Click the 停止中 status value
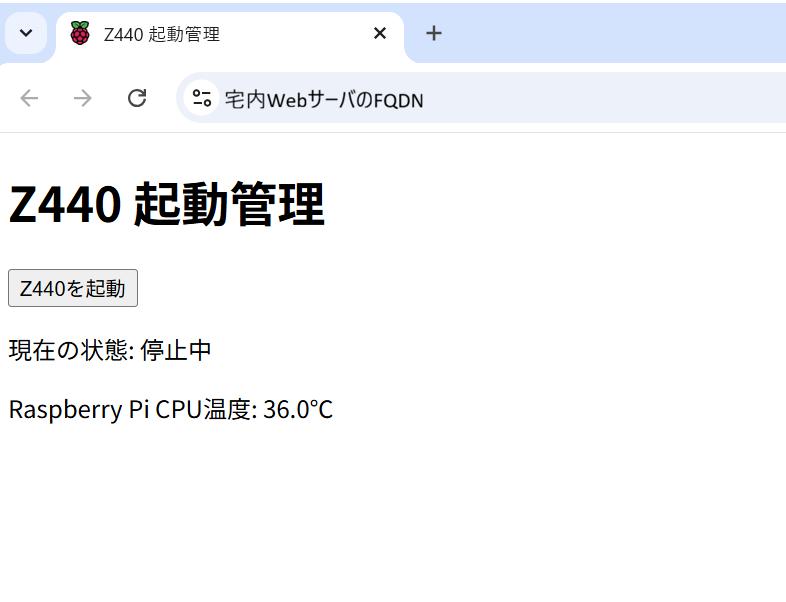This screenshot has width=786, height=602. pyautogui.click(x=175, y=350)
